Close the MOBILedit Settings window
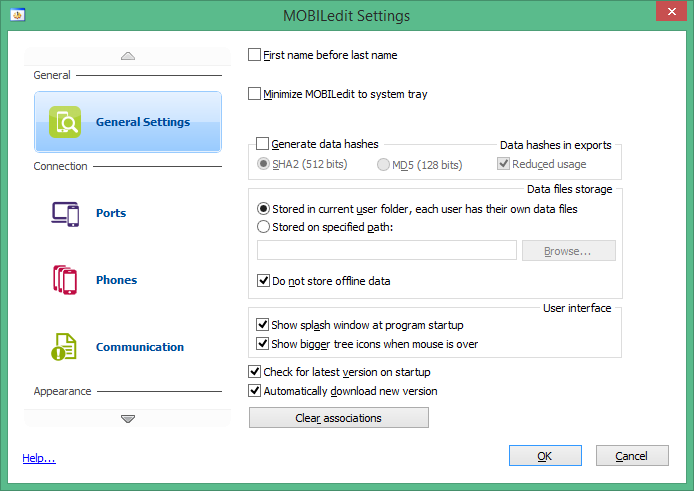 coord(671,12)
